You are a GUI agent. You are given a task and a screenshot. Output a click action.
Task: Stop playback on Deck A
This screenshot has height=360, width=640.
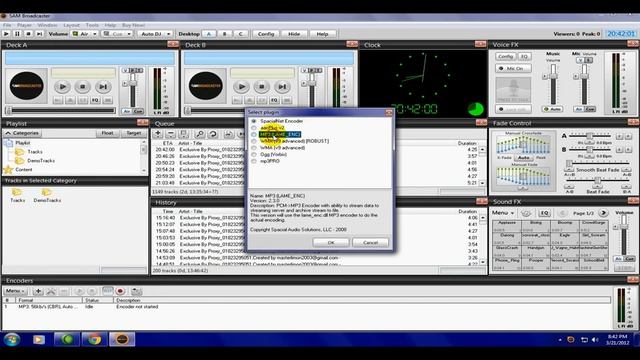point(82,87)
